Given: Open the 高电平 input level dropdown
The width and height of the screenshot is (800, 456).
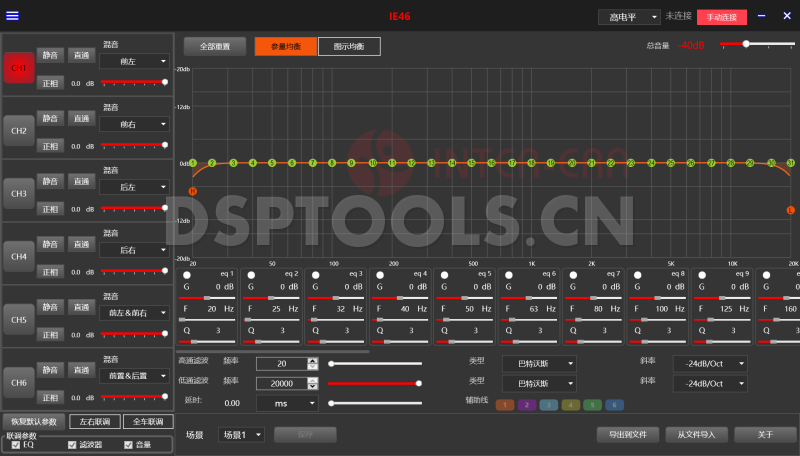Looking at the screenshot, I should click(629, 17).
